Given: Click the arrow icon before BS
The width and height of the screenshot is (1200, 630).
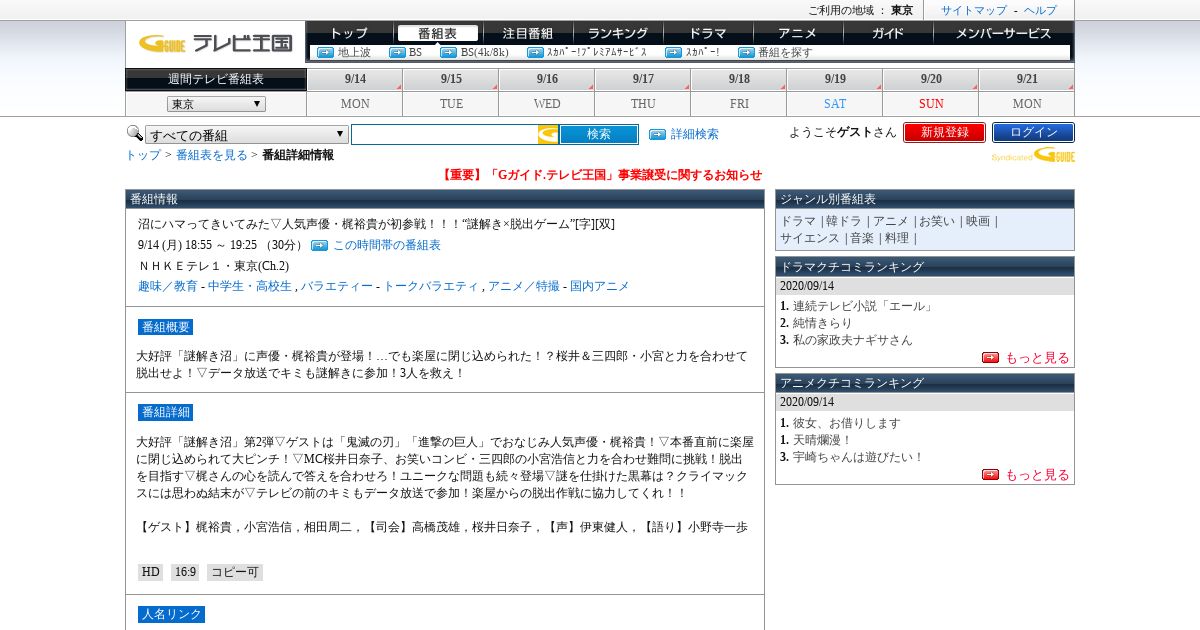Looking at the screenshot, I should 397,52.
